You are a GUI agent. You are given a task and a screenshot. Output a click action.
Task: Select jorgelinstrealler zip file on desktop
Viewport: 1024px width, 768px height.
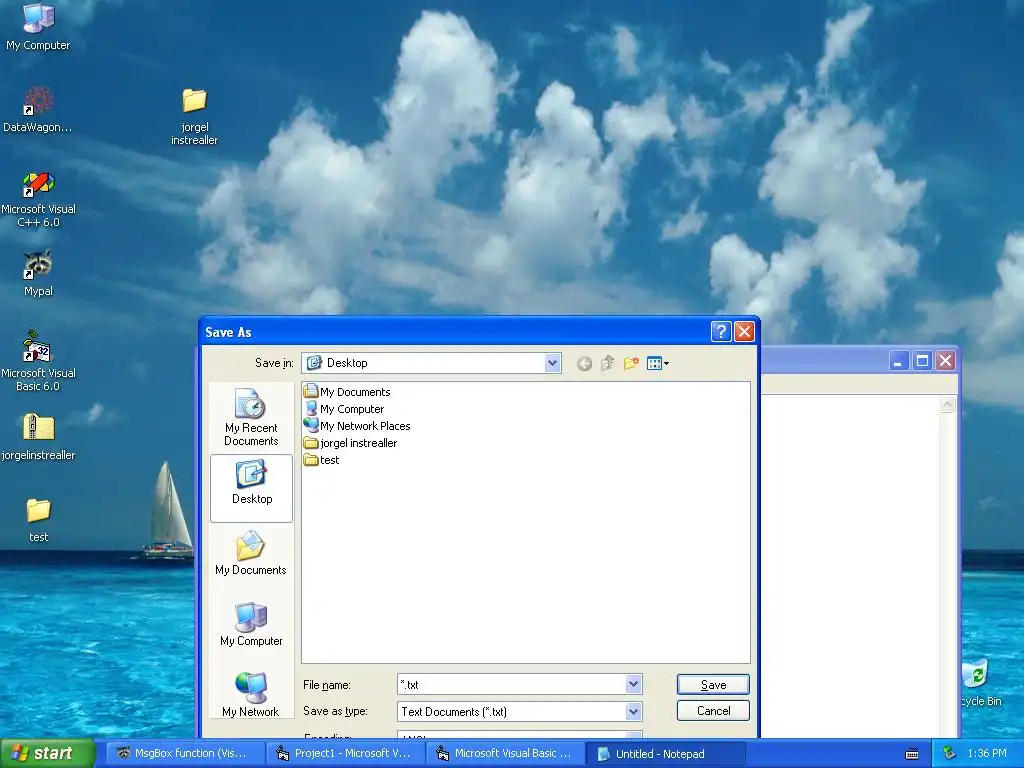point(38,437)
